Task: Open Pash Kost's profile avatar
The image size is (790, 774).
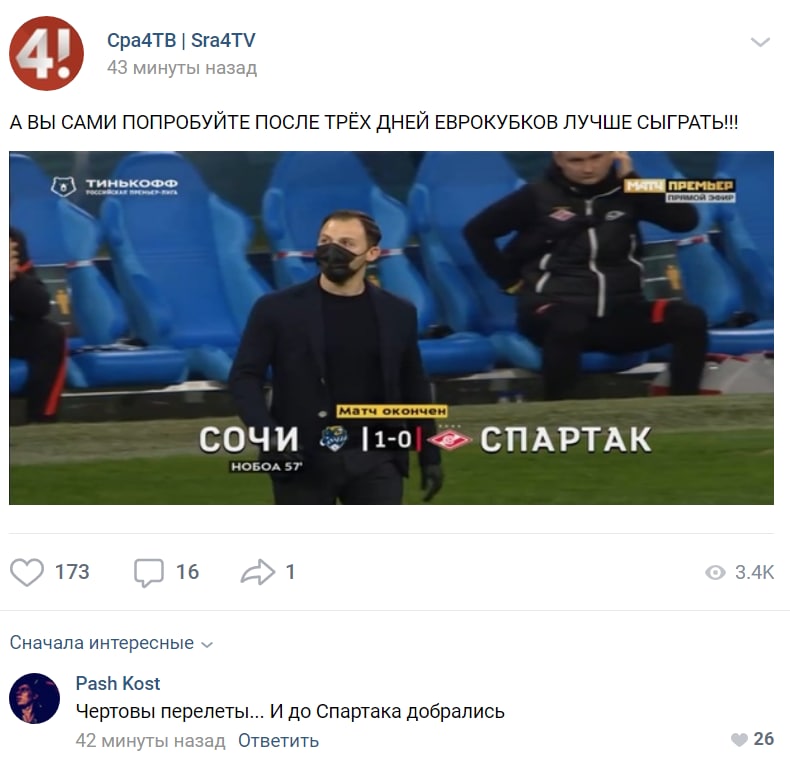Action: pos(34,698)
